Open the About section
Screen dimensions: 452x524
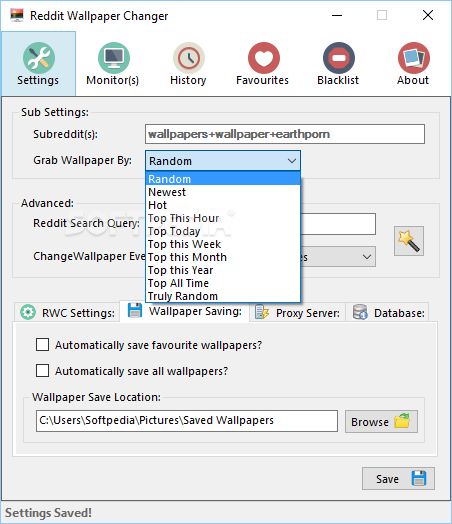tap(413, 63)
